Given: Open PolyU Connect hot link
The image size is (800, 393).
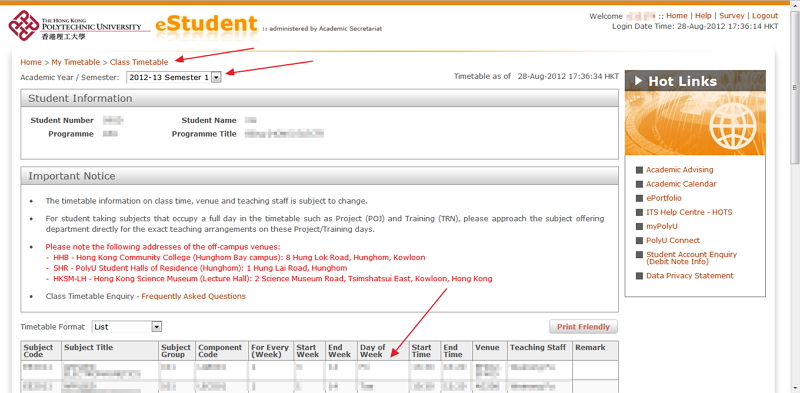Looking at the screenshot, I should pos(673,240).
